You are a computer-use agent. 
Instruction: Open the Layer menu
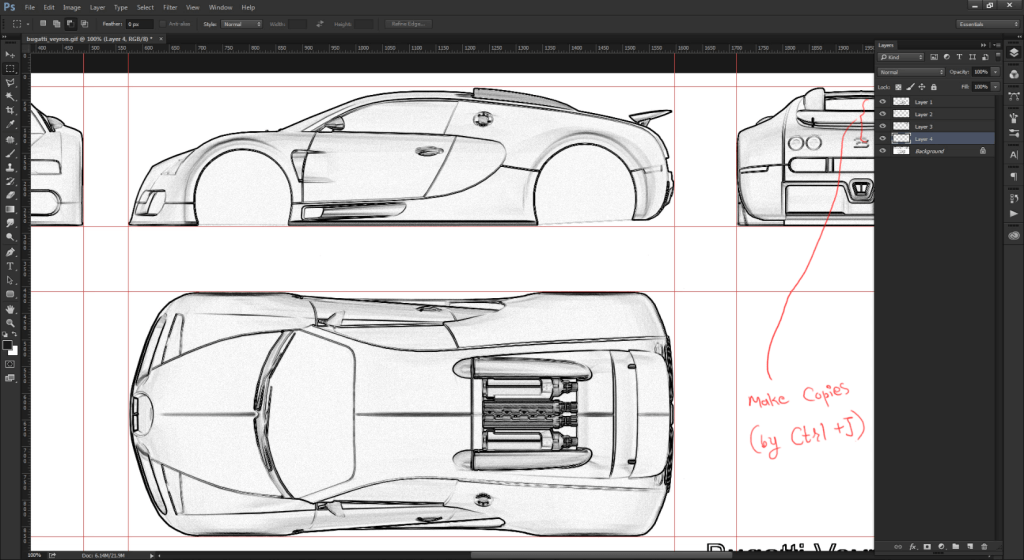point(97,7)
